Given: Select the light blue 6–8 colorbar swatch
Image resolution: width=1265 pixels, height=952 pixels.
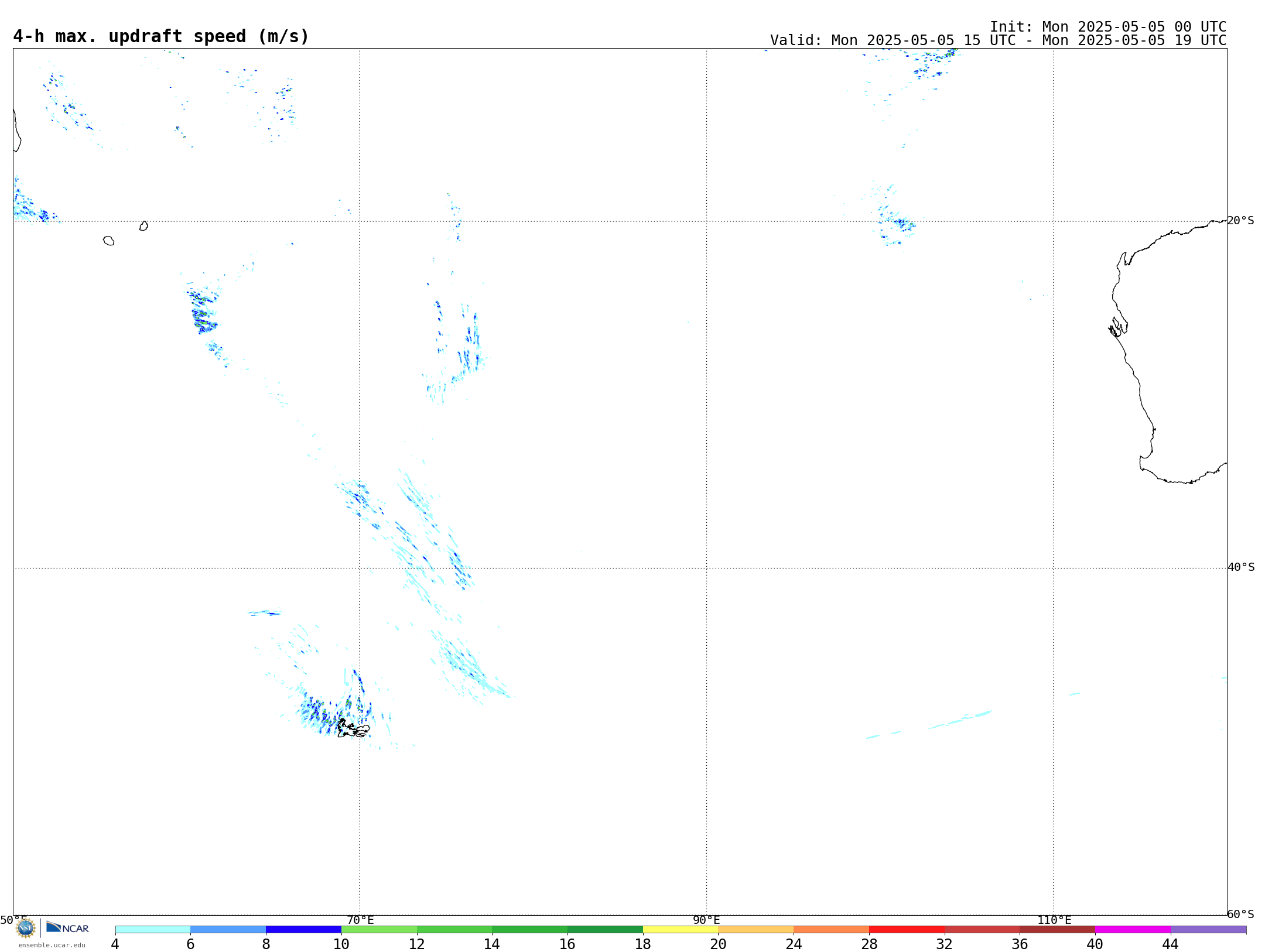Looking at the screenshot, I should pos(228,930).
